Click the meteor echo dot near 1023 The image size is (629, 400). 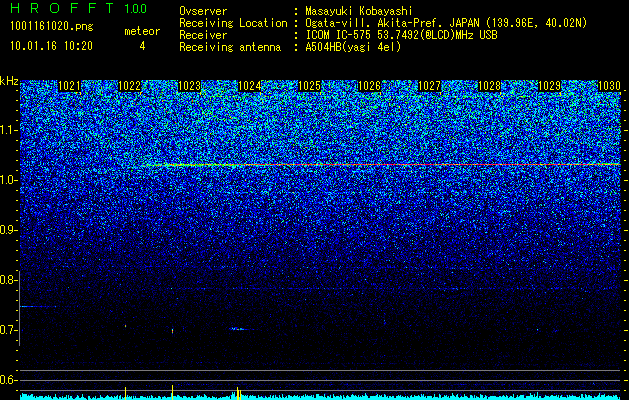click(x=172, y=331)
